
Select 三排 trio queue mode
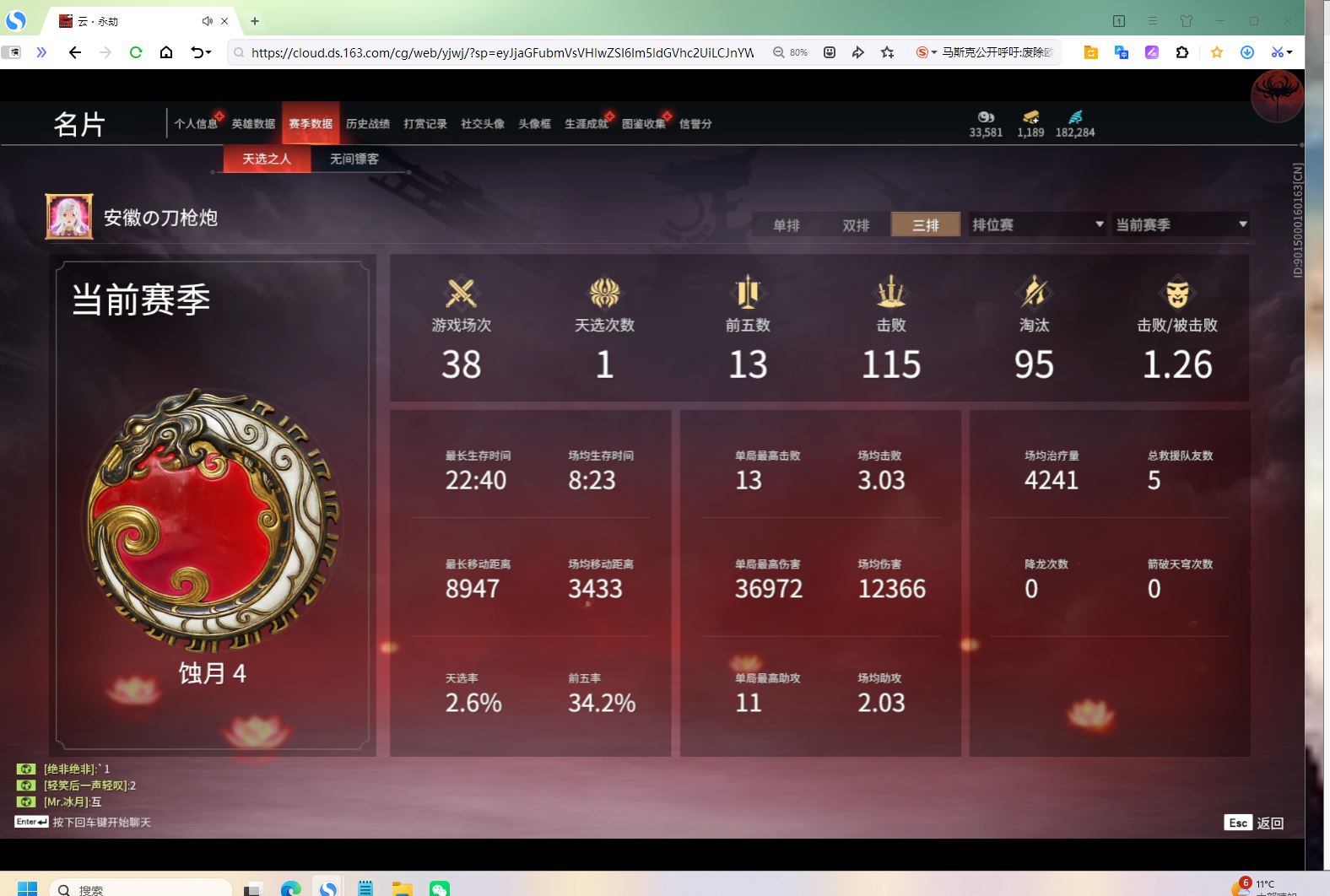[926, 225]
